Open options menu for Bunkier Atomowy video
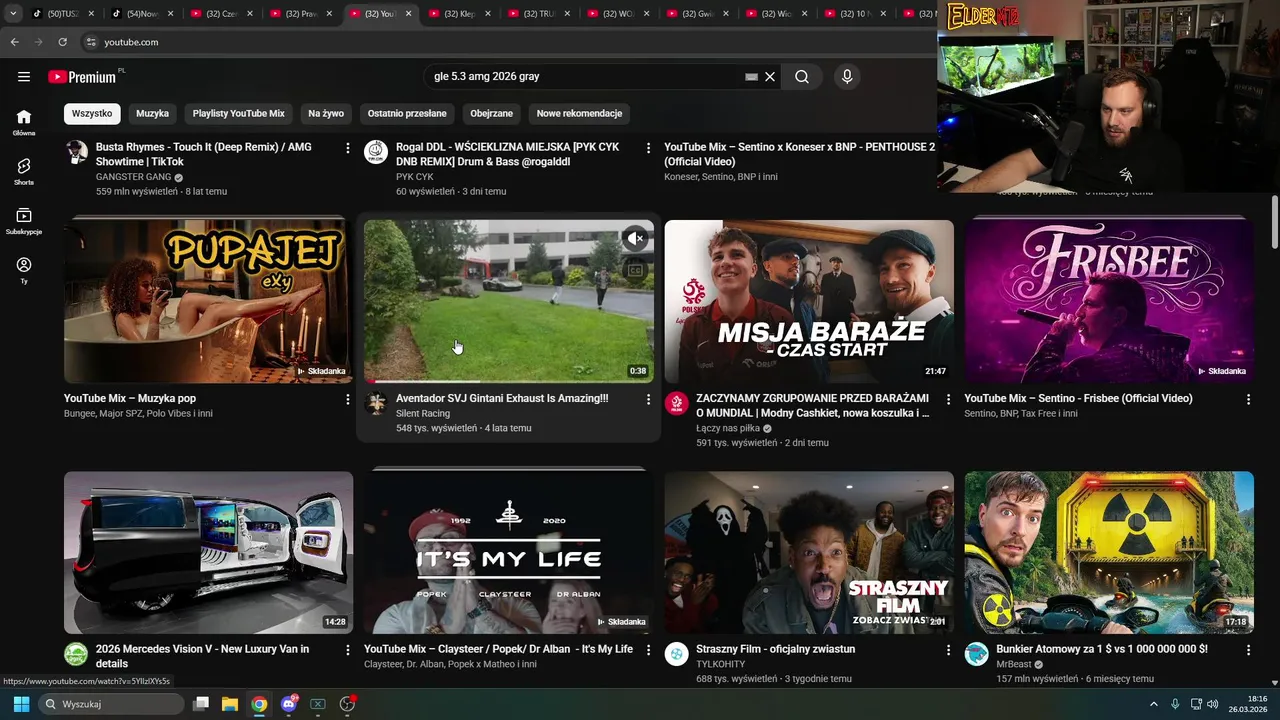Viewport: 1280px width, 720px height. pyautogui.click(x=1248, y=650)
